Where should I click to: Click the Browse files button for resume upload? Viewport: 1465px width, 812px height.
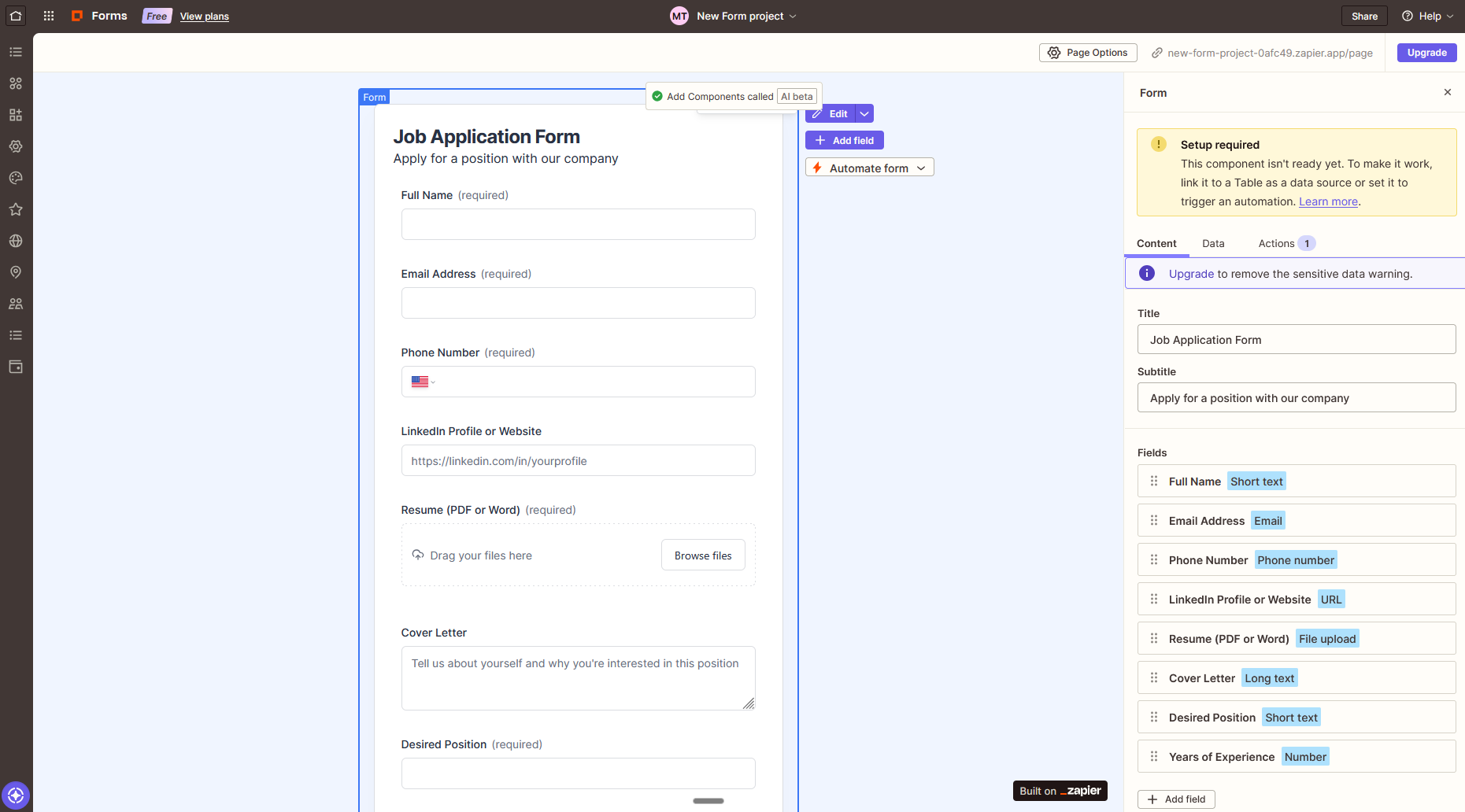[703, 555]
